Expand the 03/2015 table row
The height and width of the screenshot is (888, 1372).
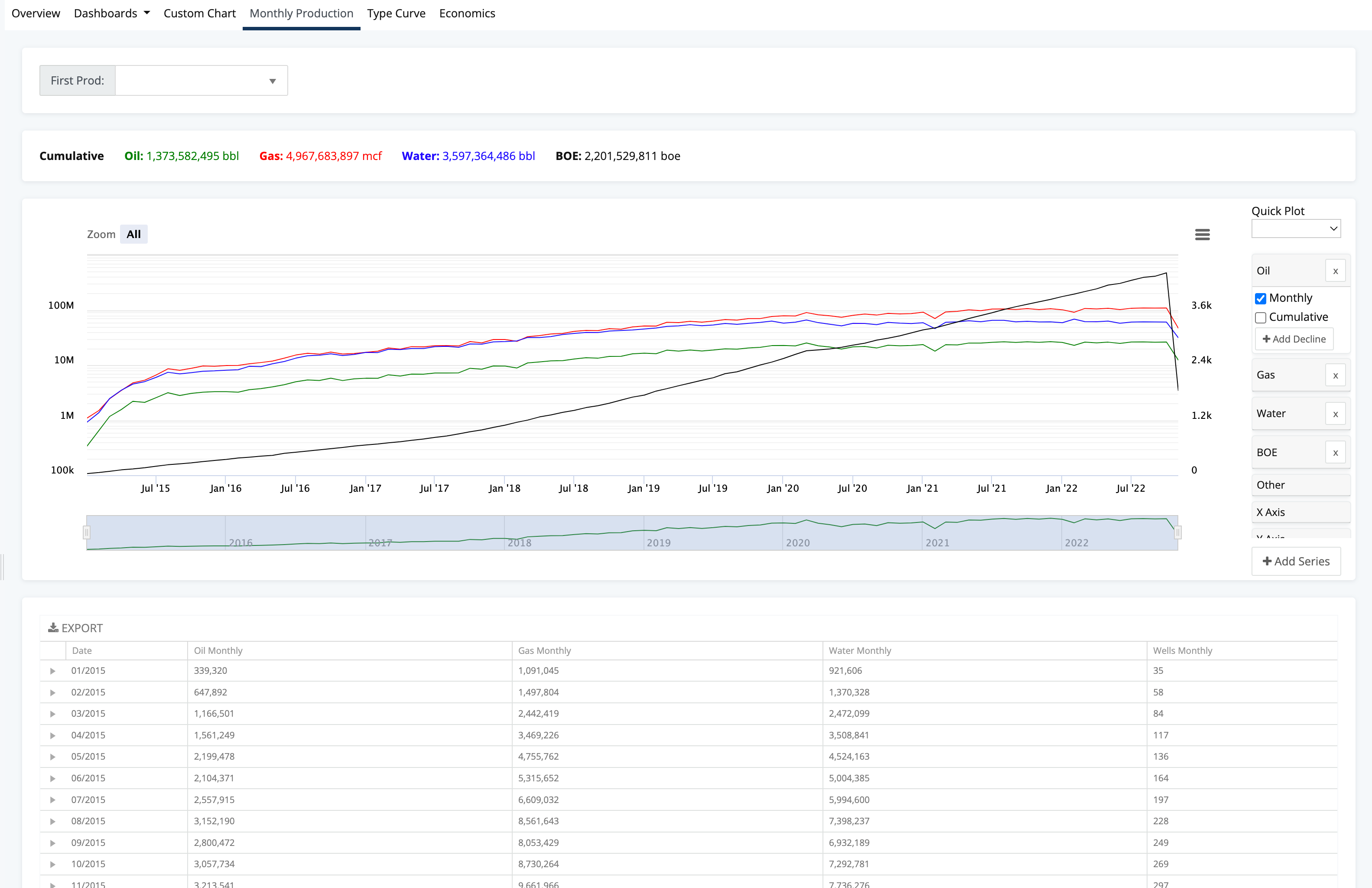tap(52, 714)
